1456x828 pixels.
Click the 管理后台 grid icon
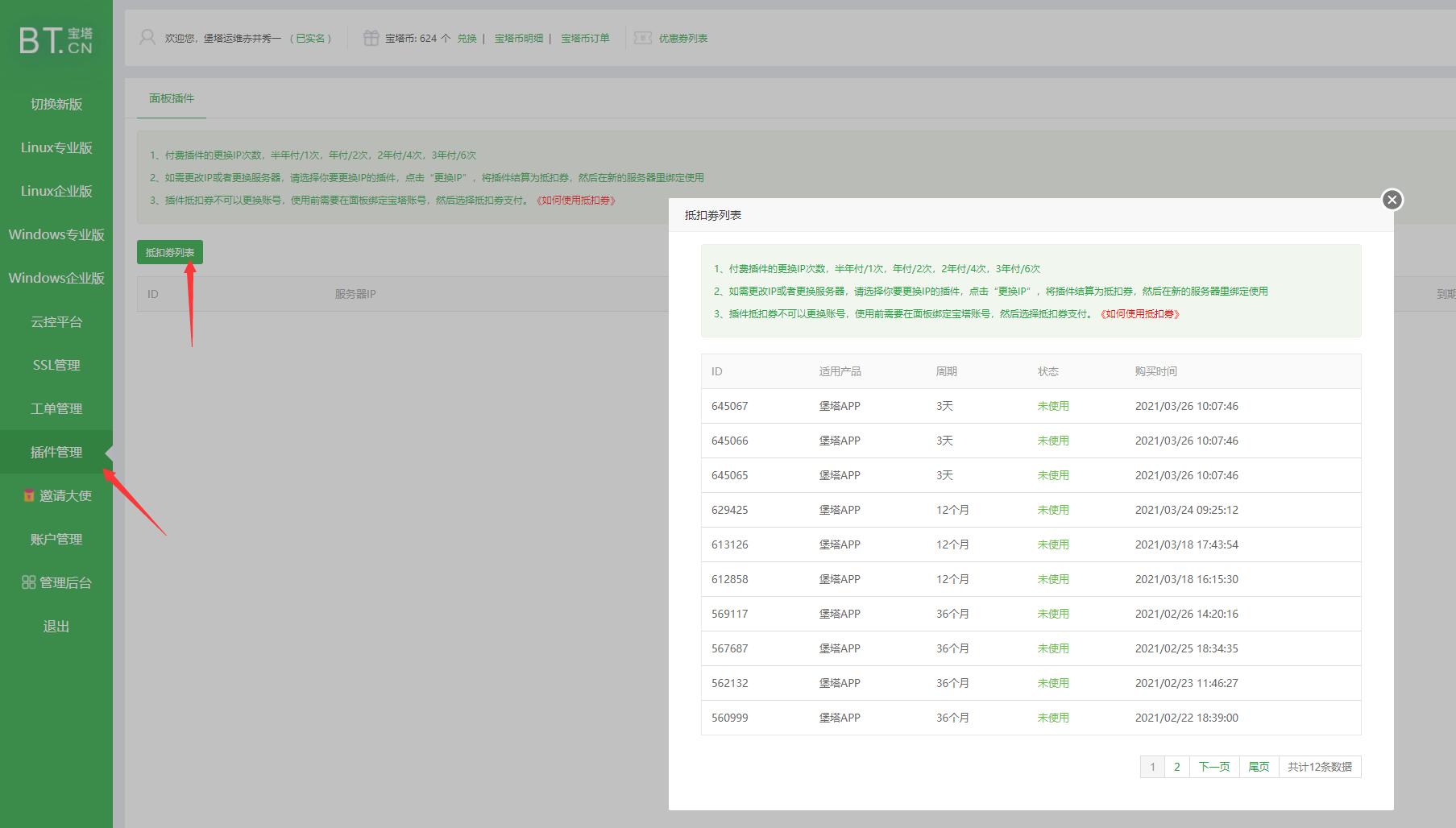pos(28,582)
